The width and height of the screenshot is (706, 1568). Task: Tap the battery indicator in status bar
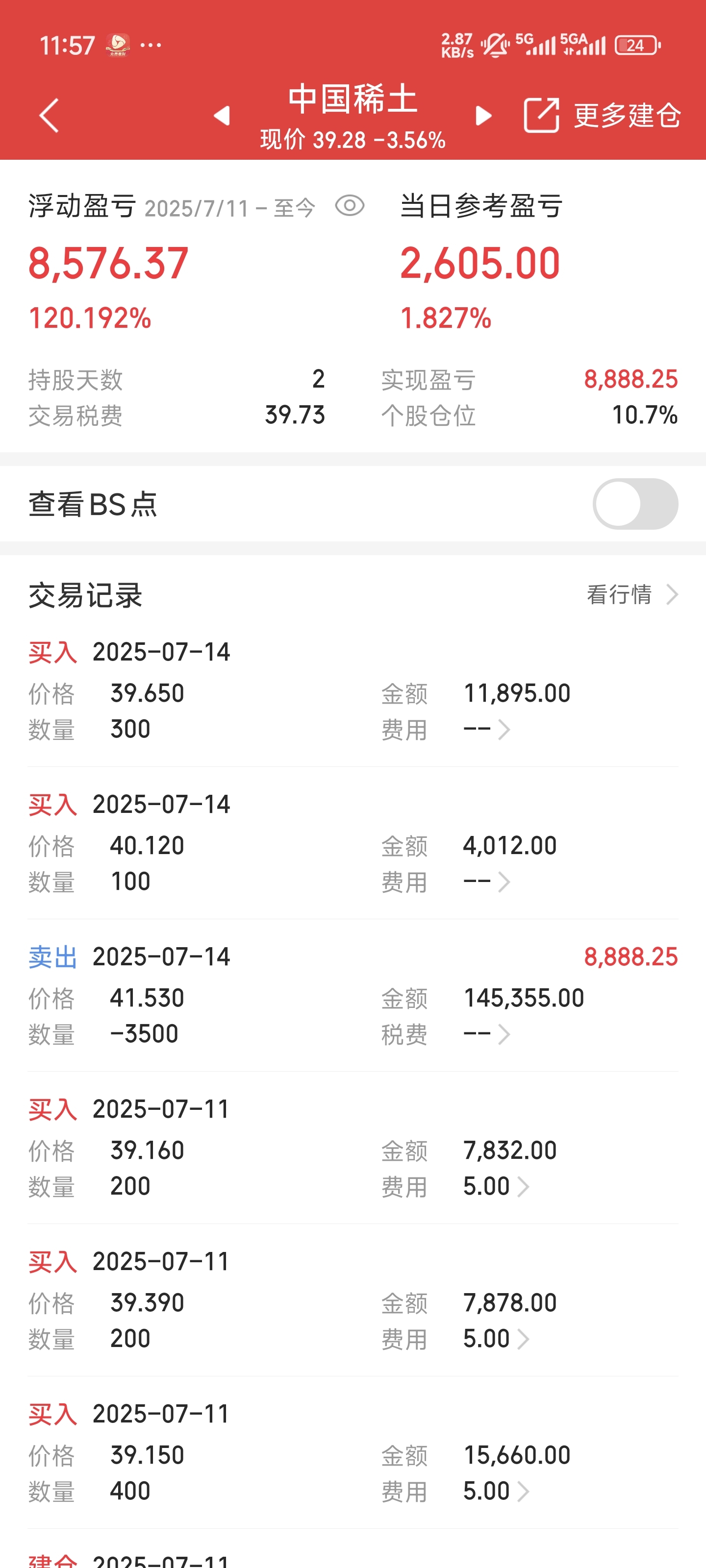pyautogui.click(x=638, y=45)
